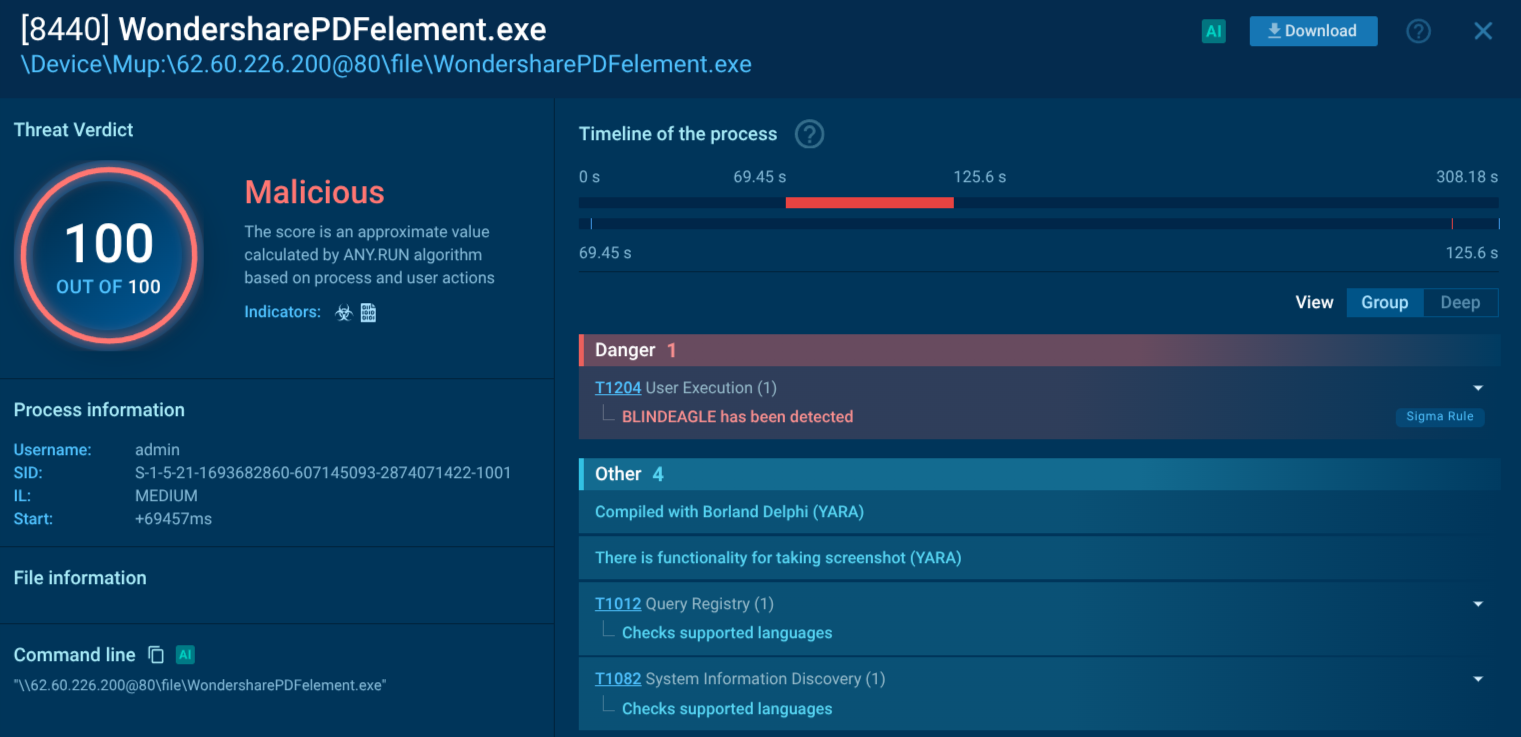
Task: Click the AI badge beside Download
Action: (x=1213, y=31)
